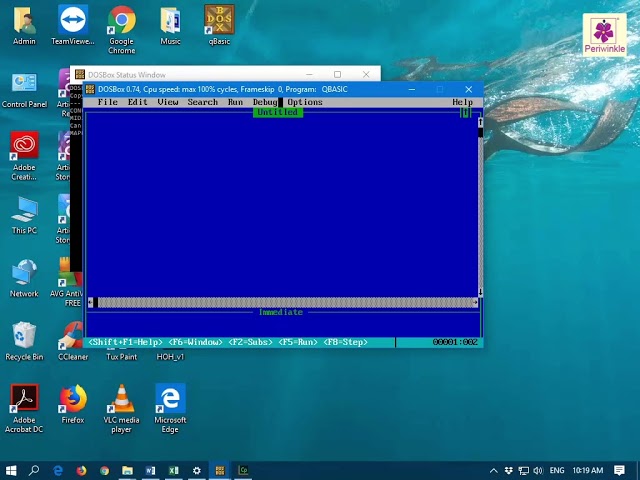
Task: Click the editor maximize arrow beside Untitled
Action: 466,112
